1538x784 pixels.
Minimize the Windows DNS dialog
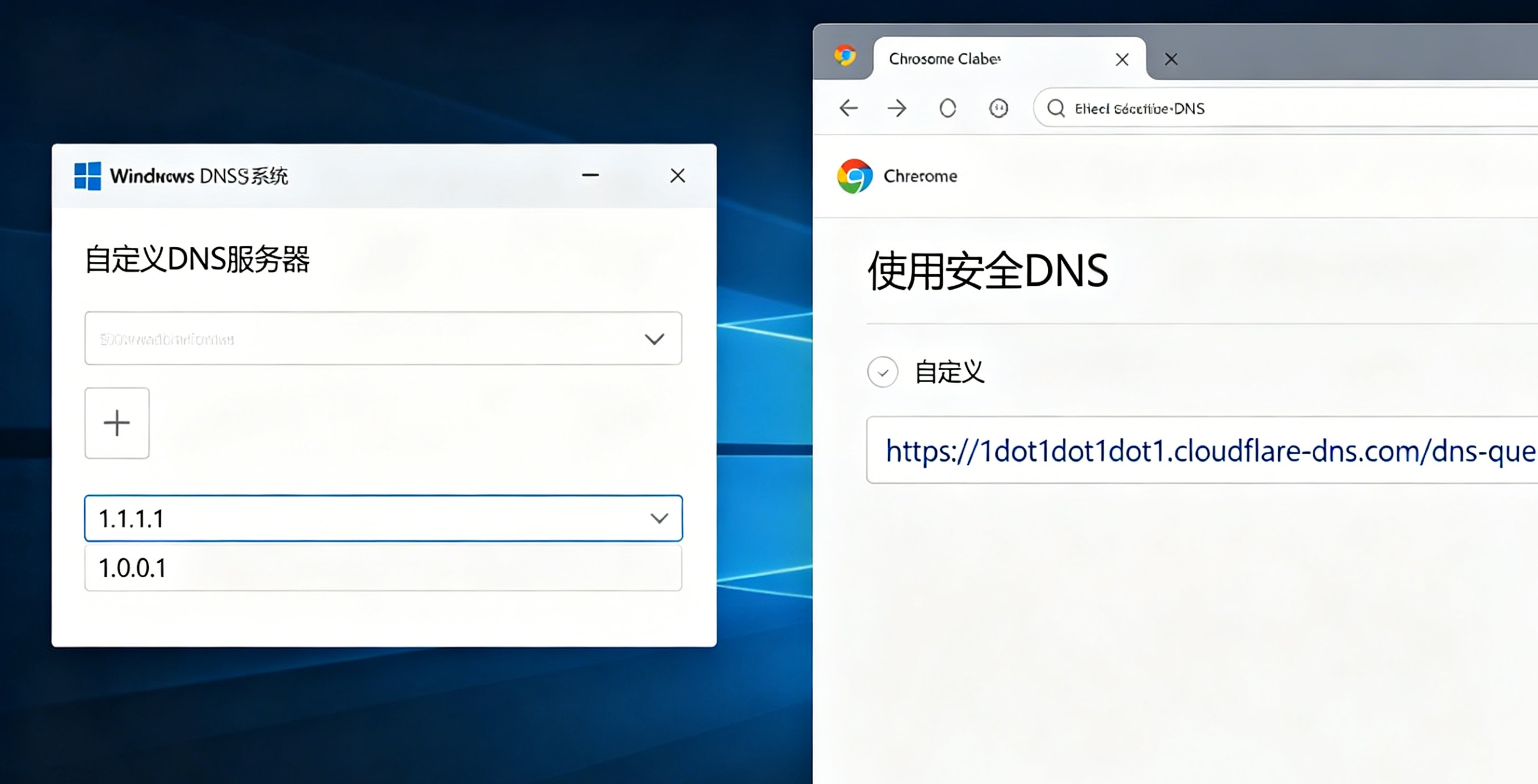(591, 175)
